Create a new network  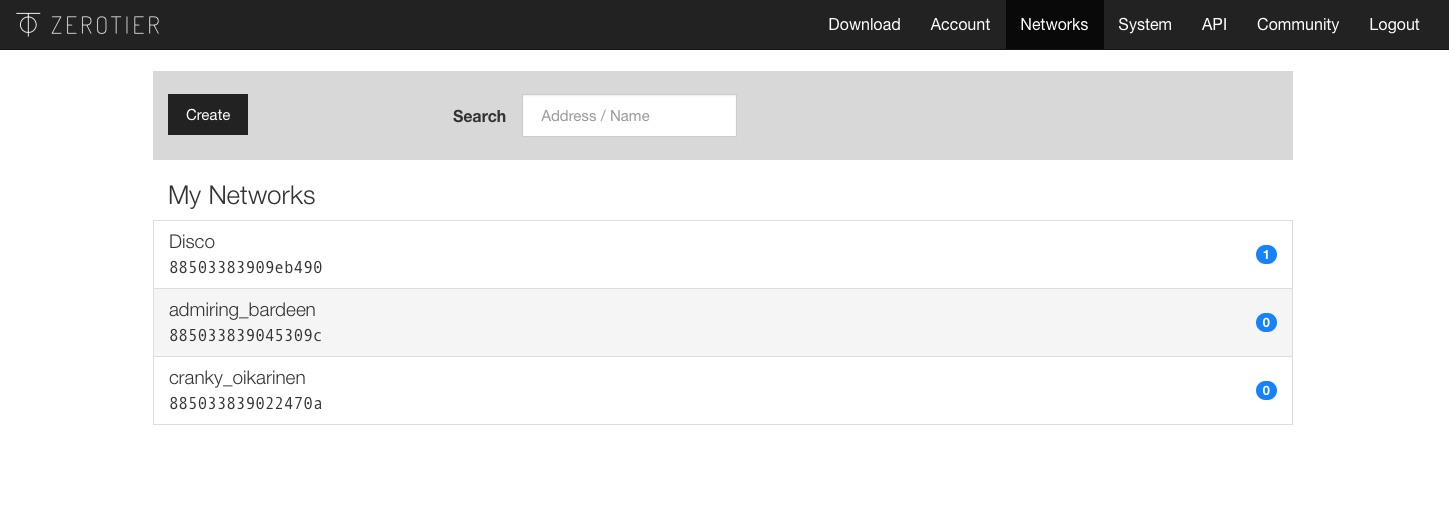208,115
